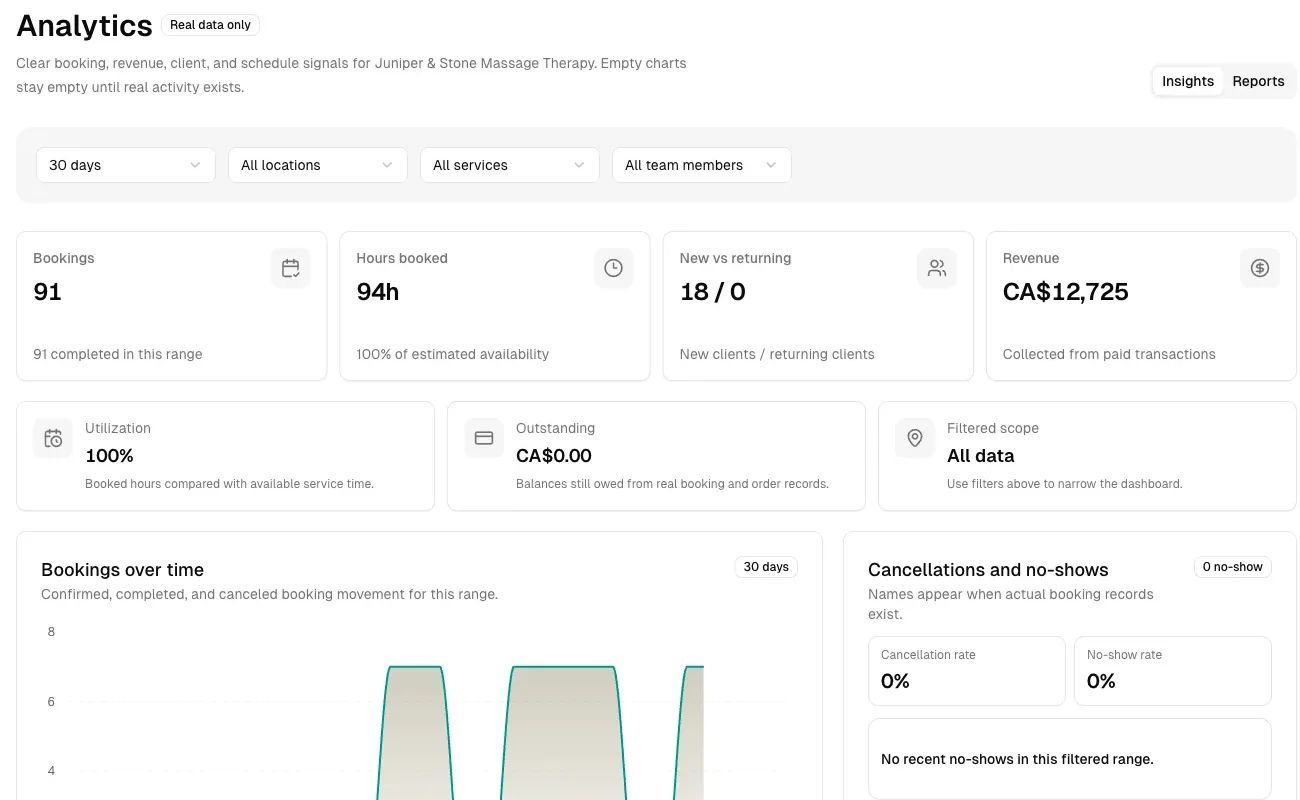The height and width of the screenshot is (800, 1300).
Task: Click the Outstanding CA$0.00 value
Action: (x=554, y=456)
